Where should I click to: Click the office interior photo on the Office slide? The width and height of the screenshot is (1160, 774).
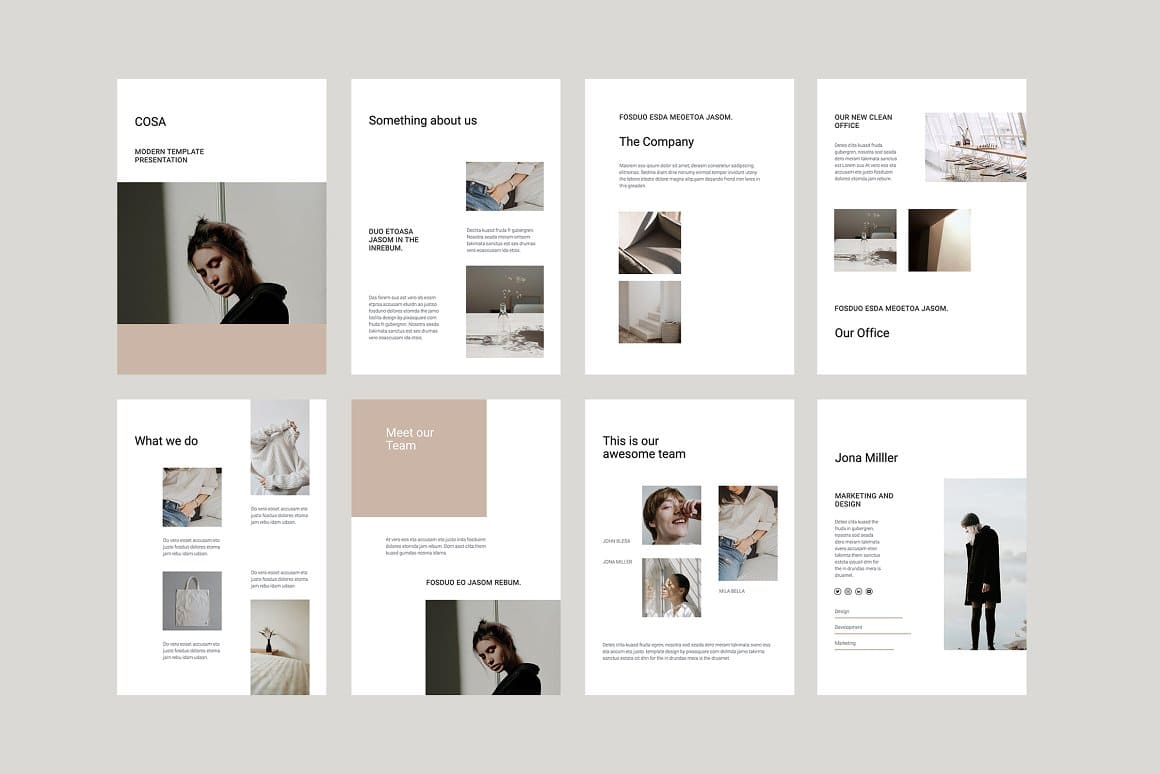(x=975, y=146)
